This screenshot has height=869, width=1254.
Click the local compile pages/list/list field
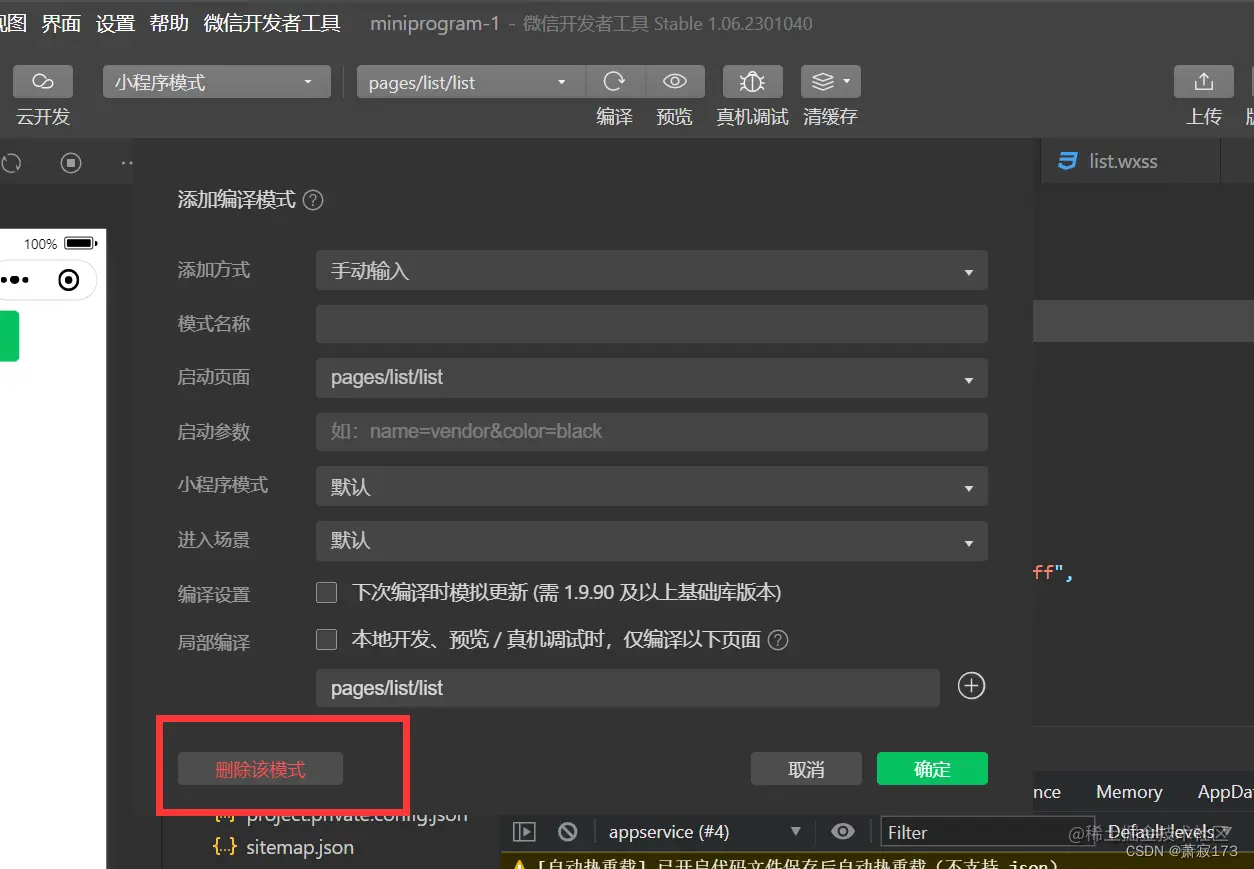(x=628, y=688)
